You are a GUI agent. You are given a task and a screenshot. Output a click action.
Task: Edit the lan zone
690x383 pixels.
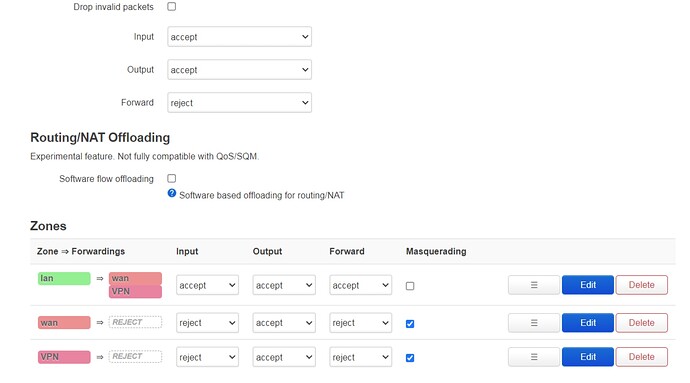pyautogui.click(x=587, y=285)
